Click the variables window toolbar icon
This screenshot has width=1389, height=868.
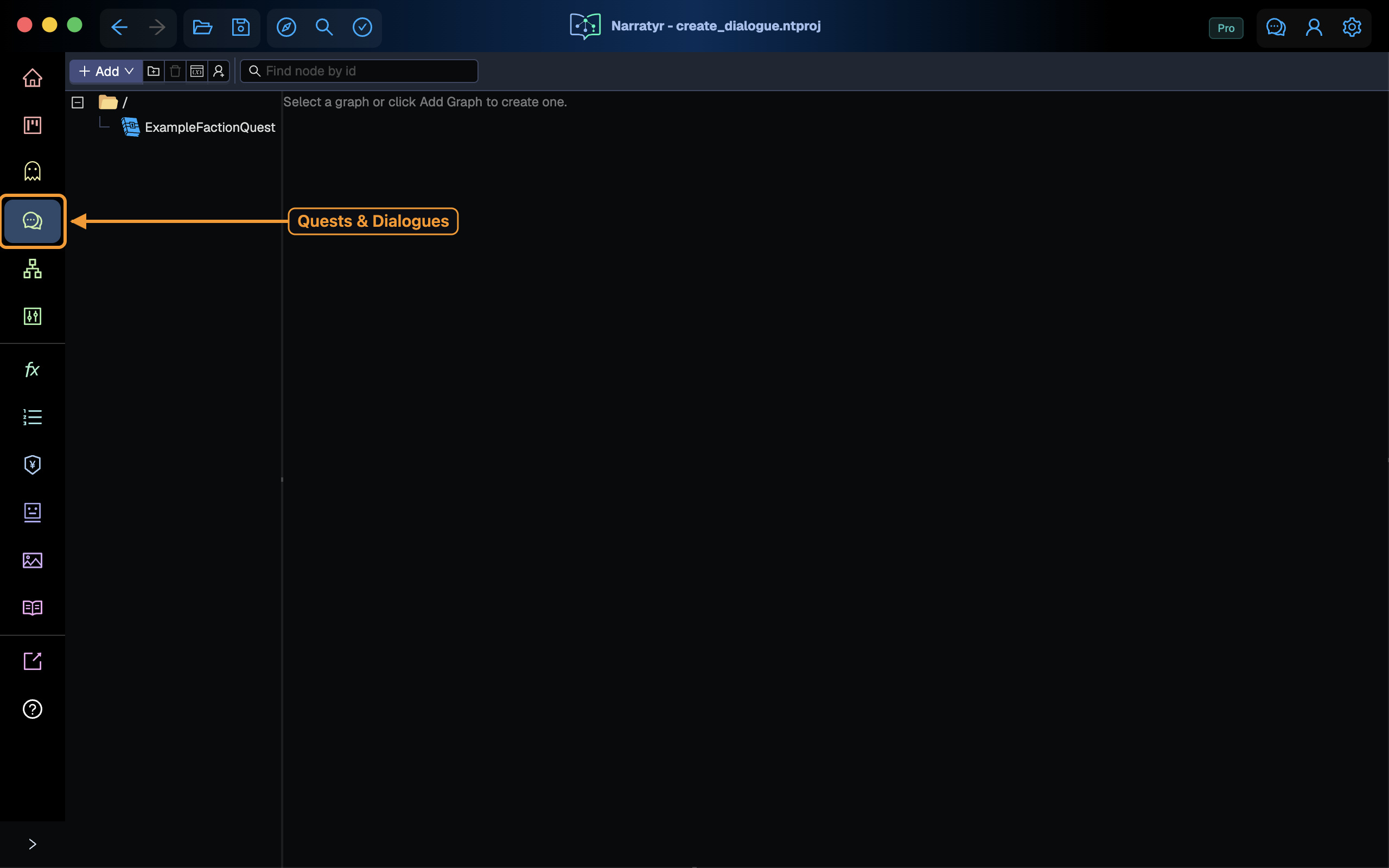pos(197,71)
